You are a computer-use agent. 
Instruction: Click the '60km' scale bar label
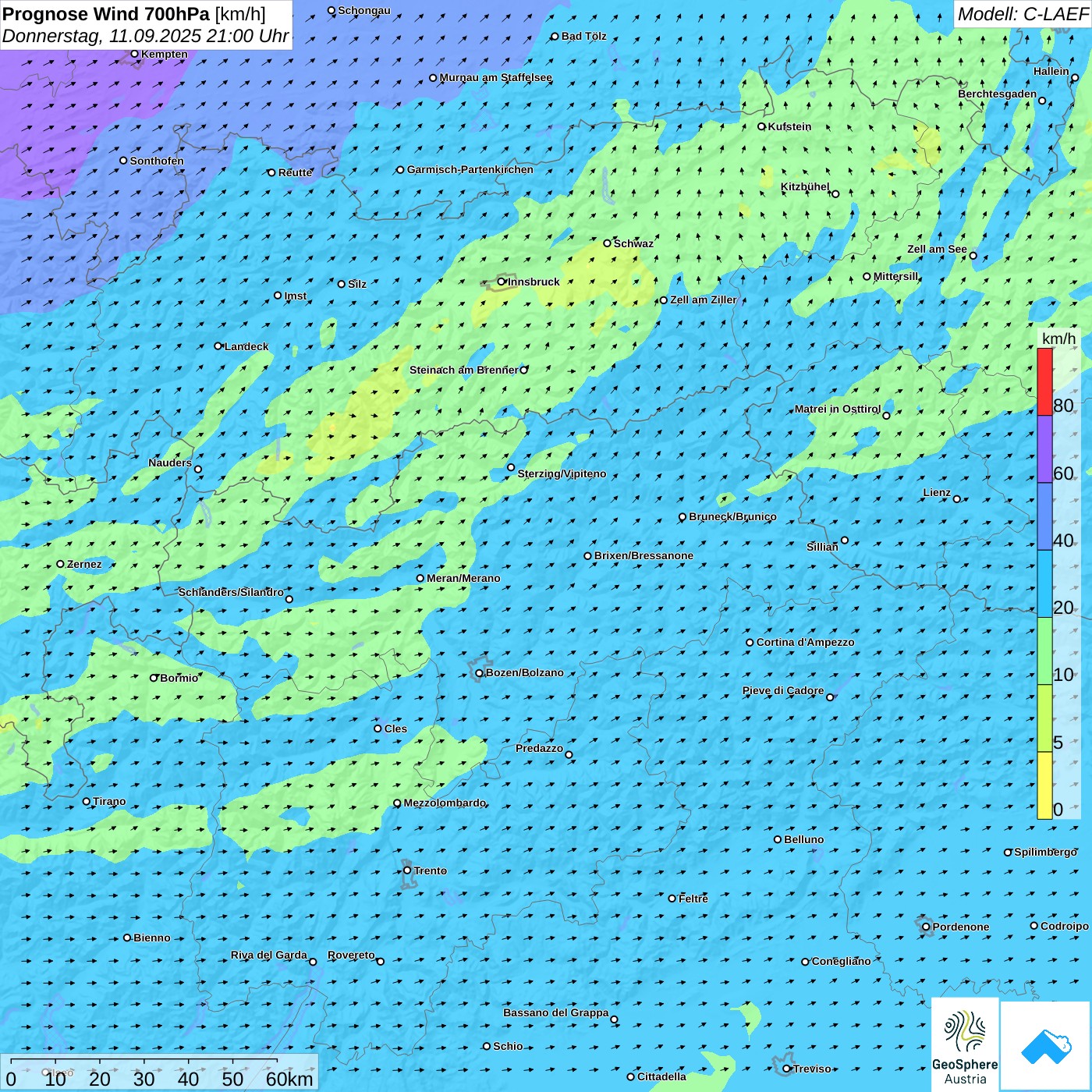[x=289, y=1079]
